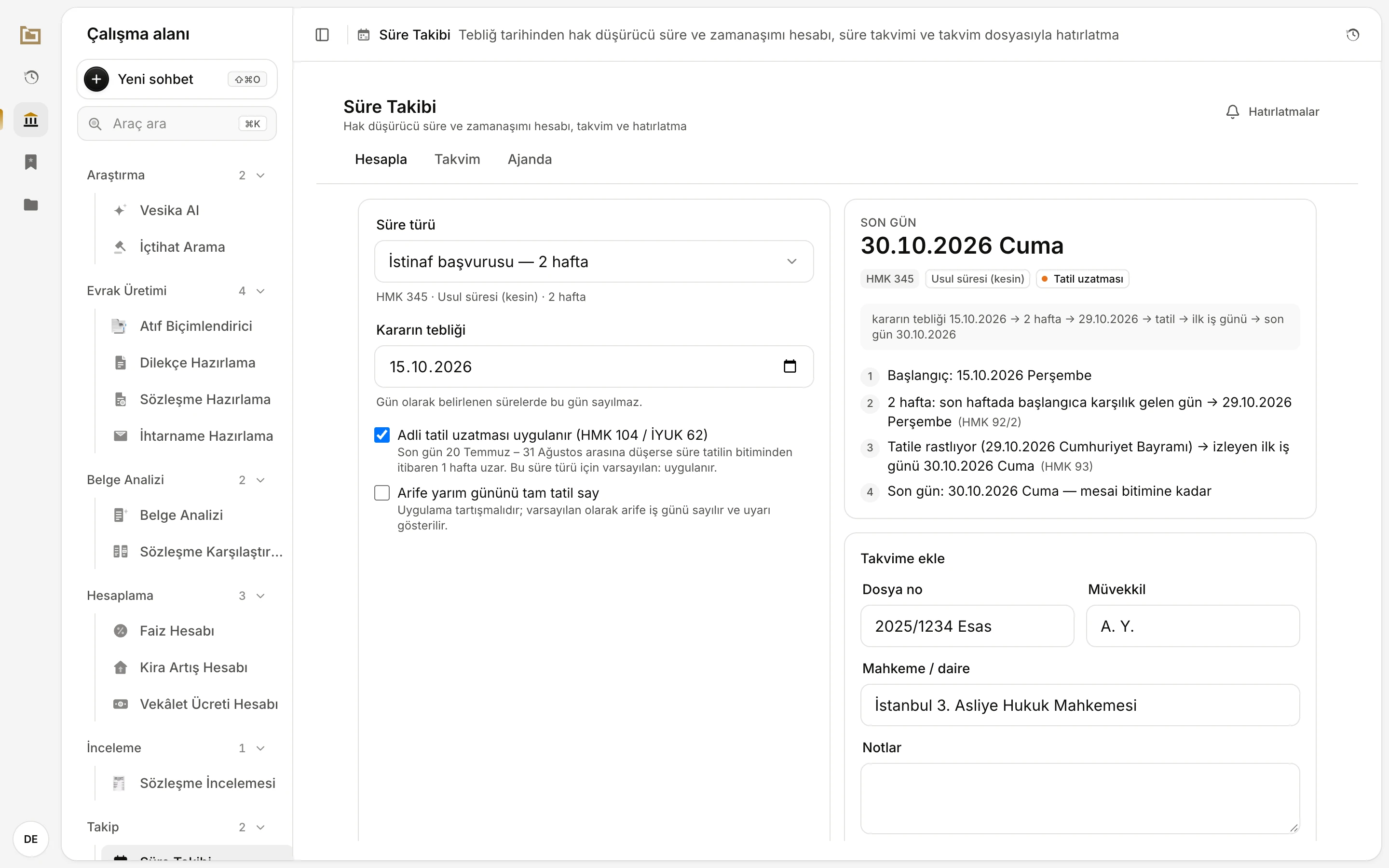Click the 30.10.2026 Cuma result heading
This screenshot has height=868, width=1389.
pos(961,246)
